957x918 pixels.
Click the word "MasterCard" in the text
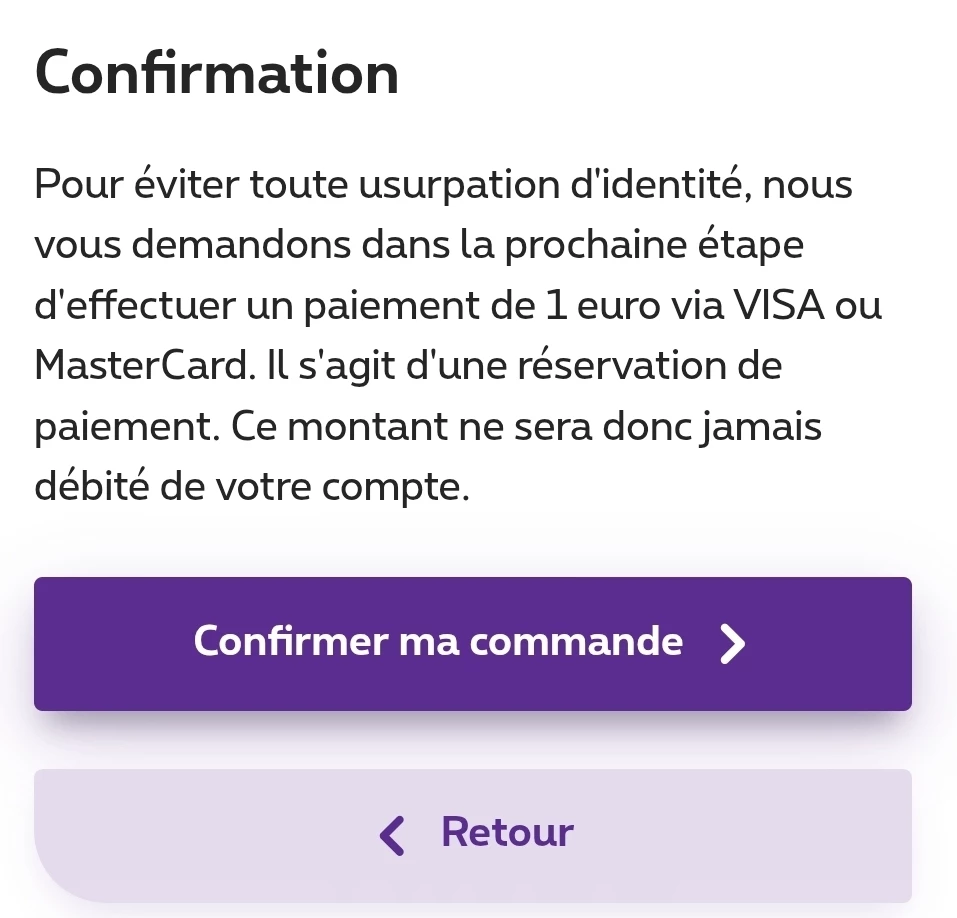(x=139, y=366)
